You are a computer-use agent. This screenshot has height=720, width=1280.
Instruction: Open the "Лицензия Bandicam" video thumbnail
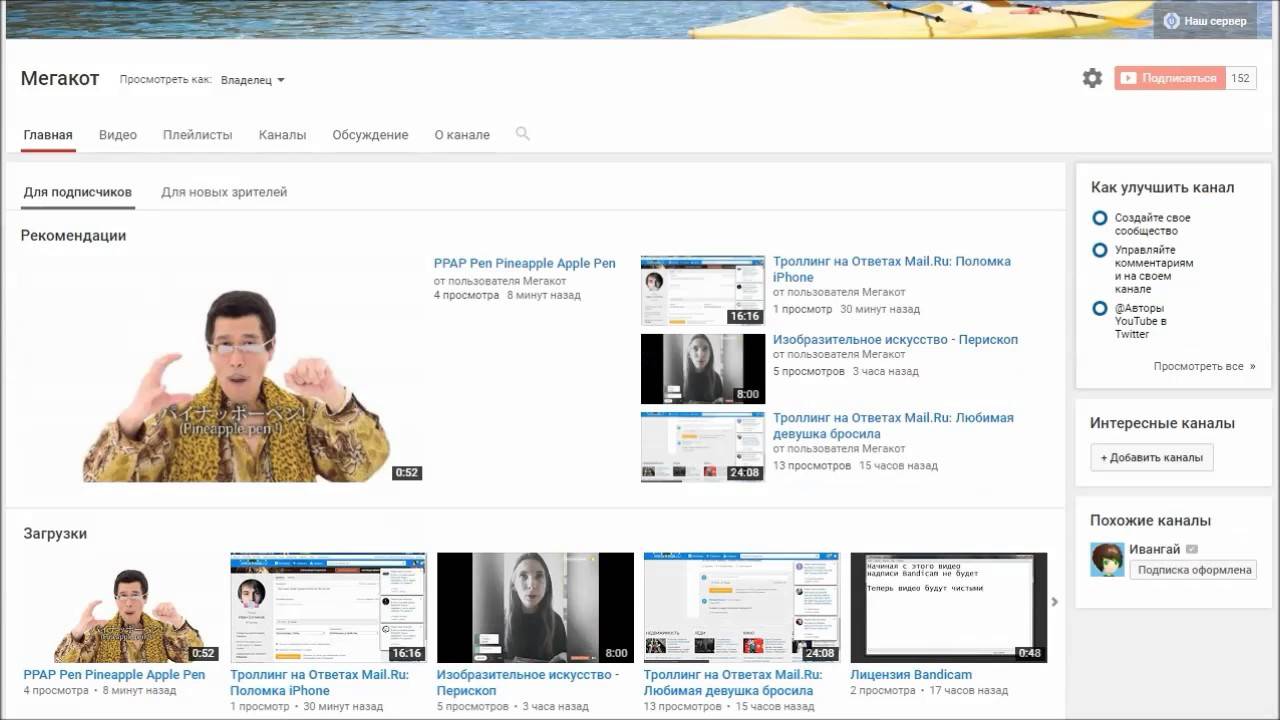(x=948, y=608)
